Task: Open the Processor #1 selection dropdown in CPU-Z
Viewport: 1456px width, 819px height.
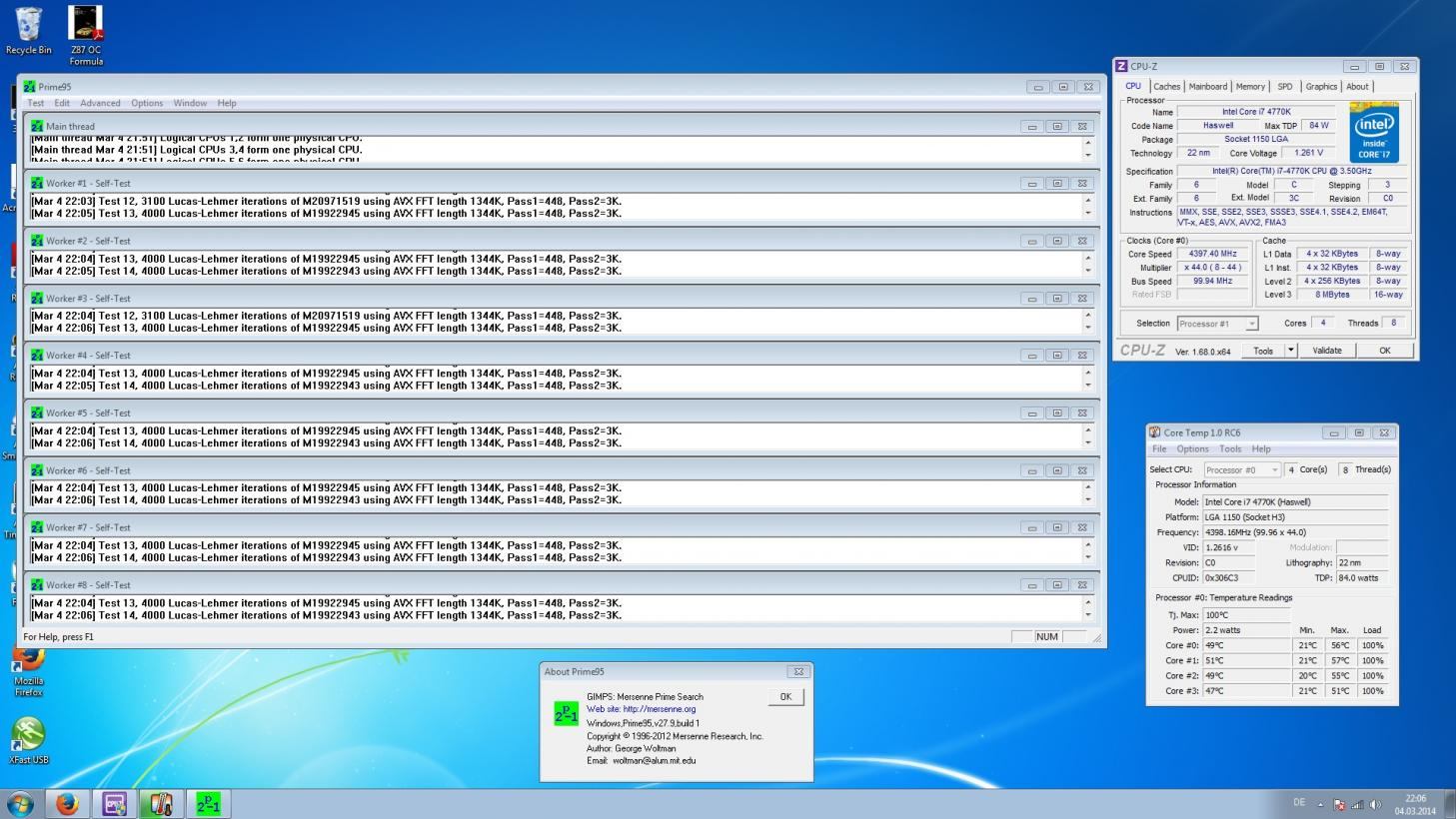Action: (x=1217, y=324)
